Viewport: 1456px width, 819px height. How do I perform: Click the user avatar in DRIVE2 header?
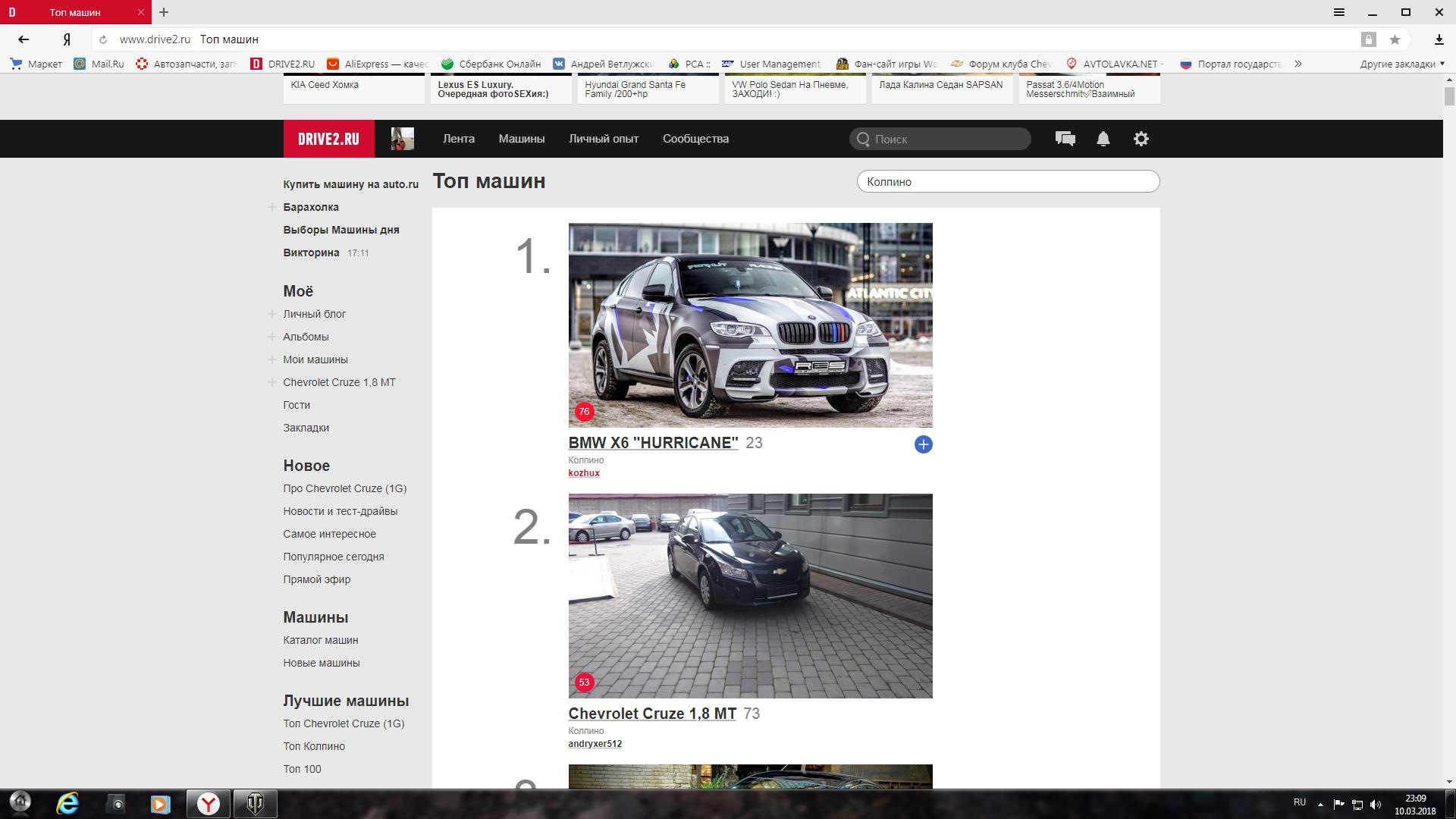(x=403, y=139)
